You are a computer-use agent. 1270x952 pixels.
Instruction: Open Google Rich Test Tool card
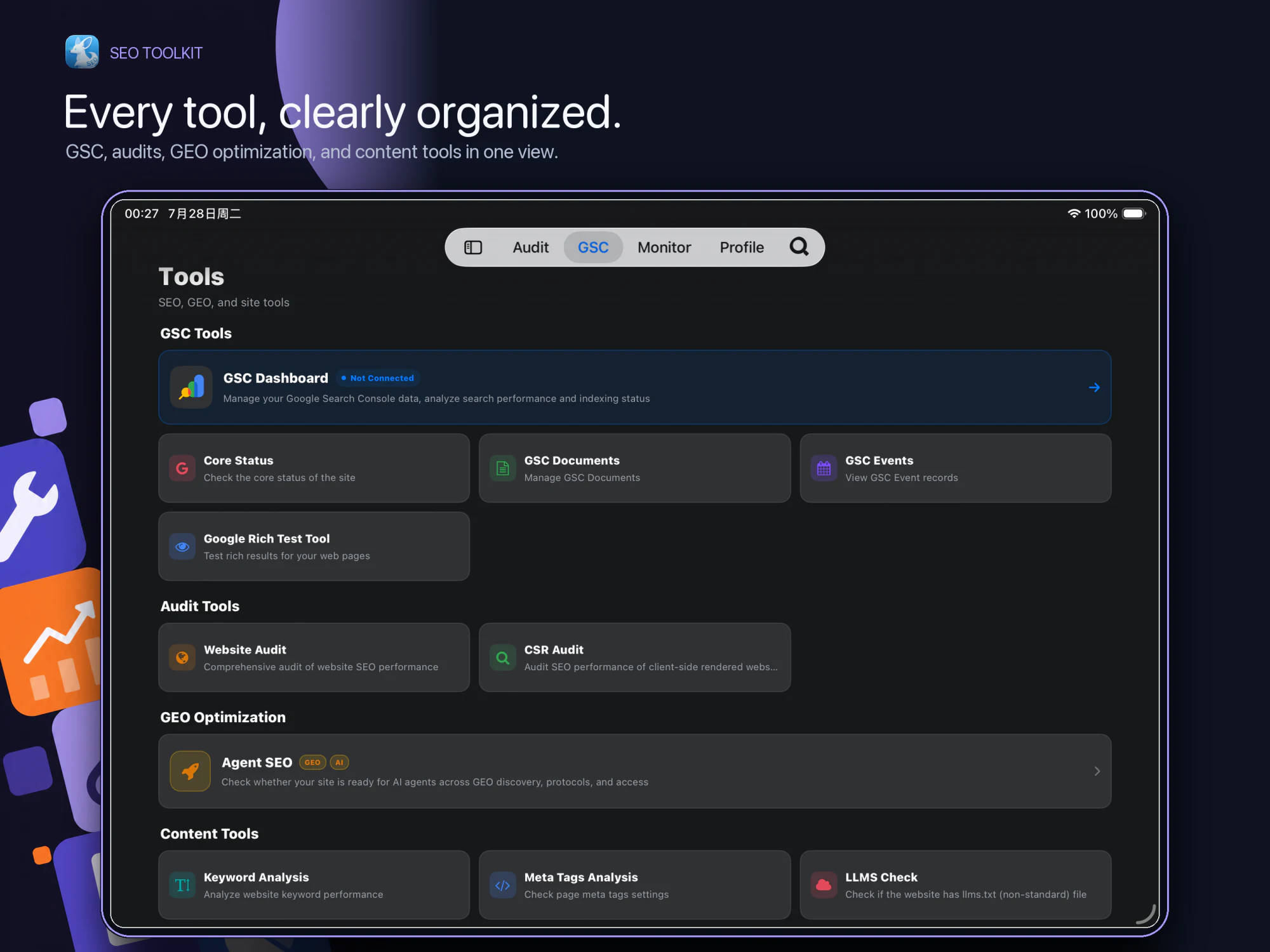314,546
